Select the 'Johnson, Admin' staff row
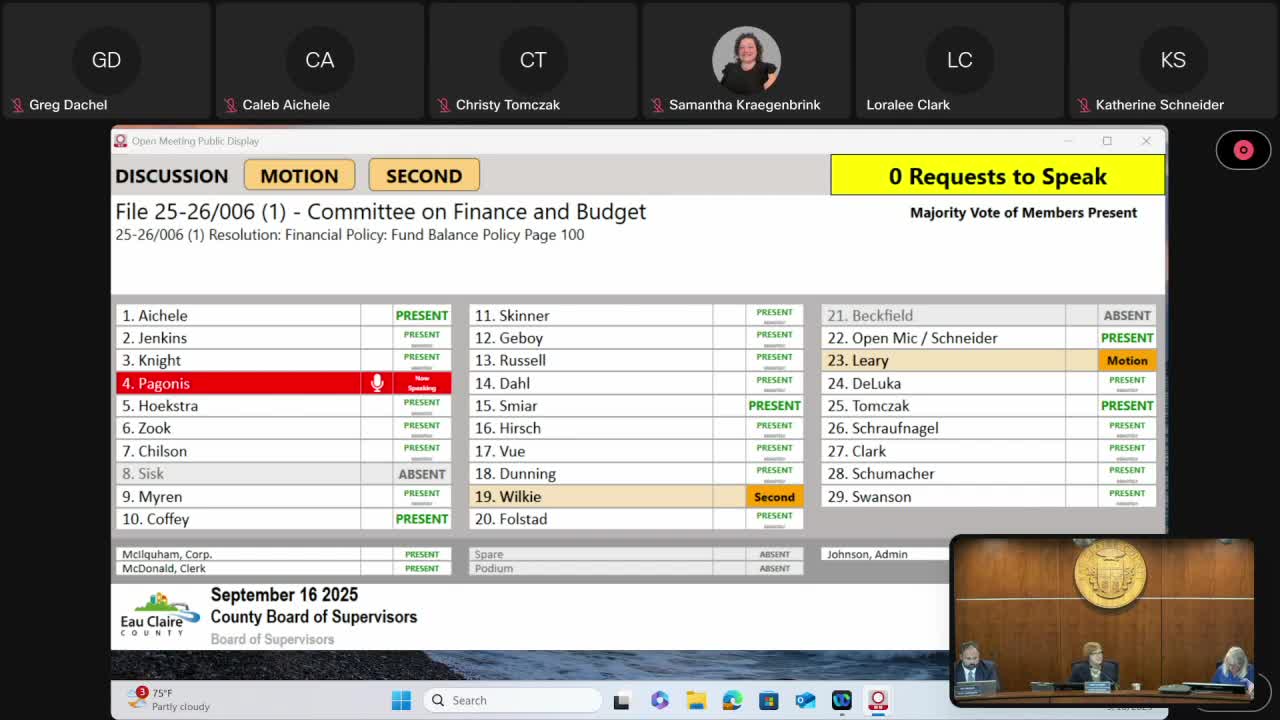This screenshot has width=1280, height=720. click(885, 554)
